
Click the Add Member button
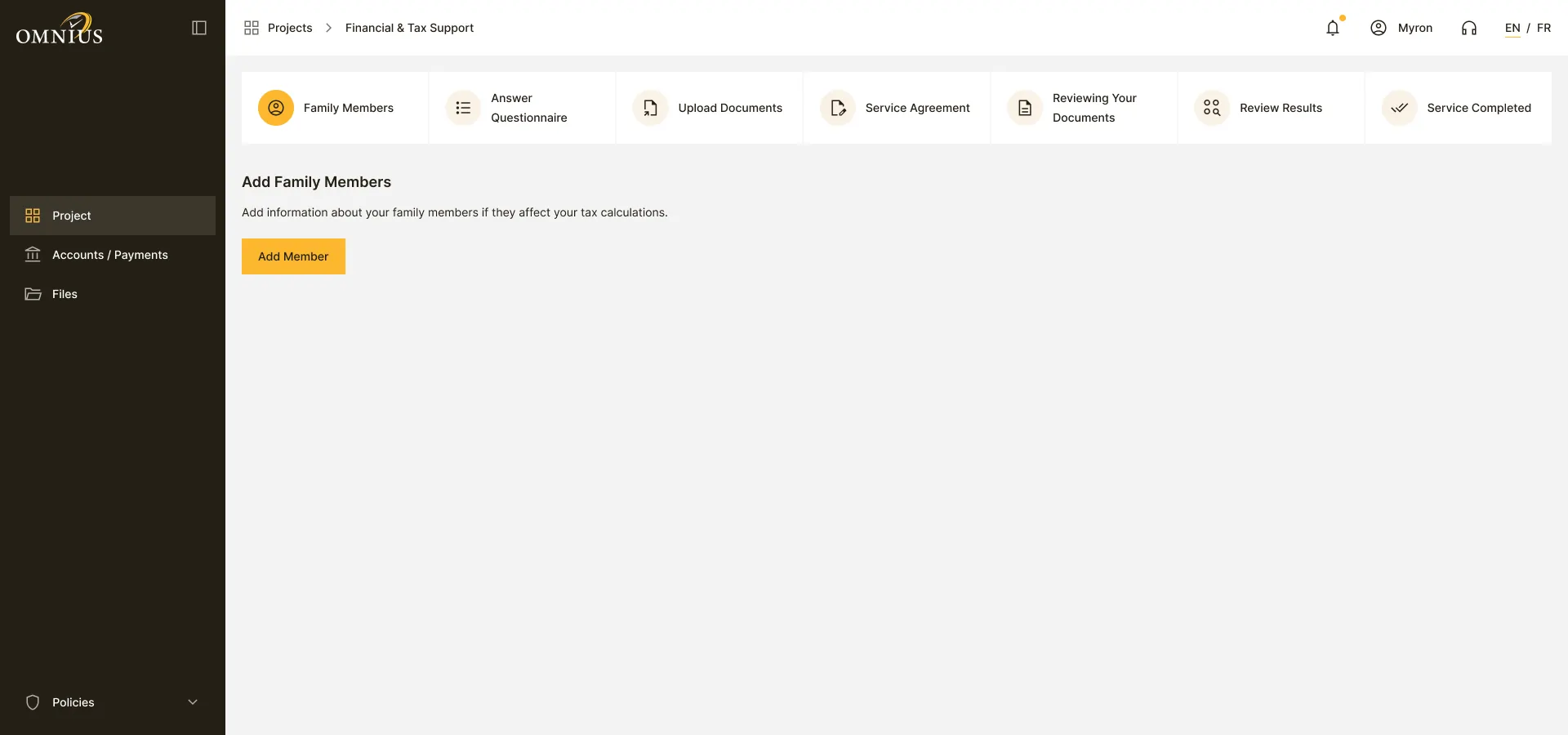(293, 256)
